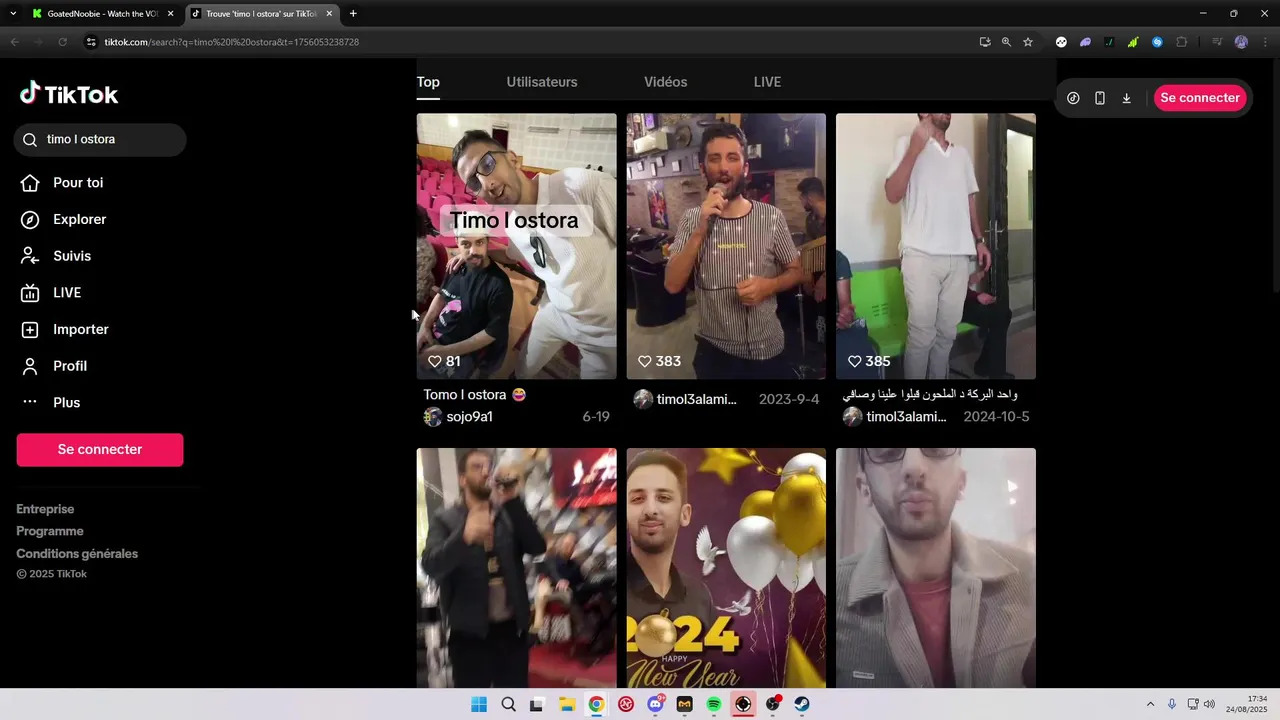Switch to the GoatedNoobie browser tab
The height and width of the screenshot is (720, 1280).
[x=102, y=14]
